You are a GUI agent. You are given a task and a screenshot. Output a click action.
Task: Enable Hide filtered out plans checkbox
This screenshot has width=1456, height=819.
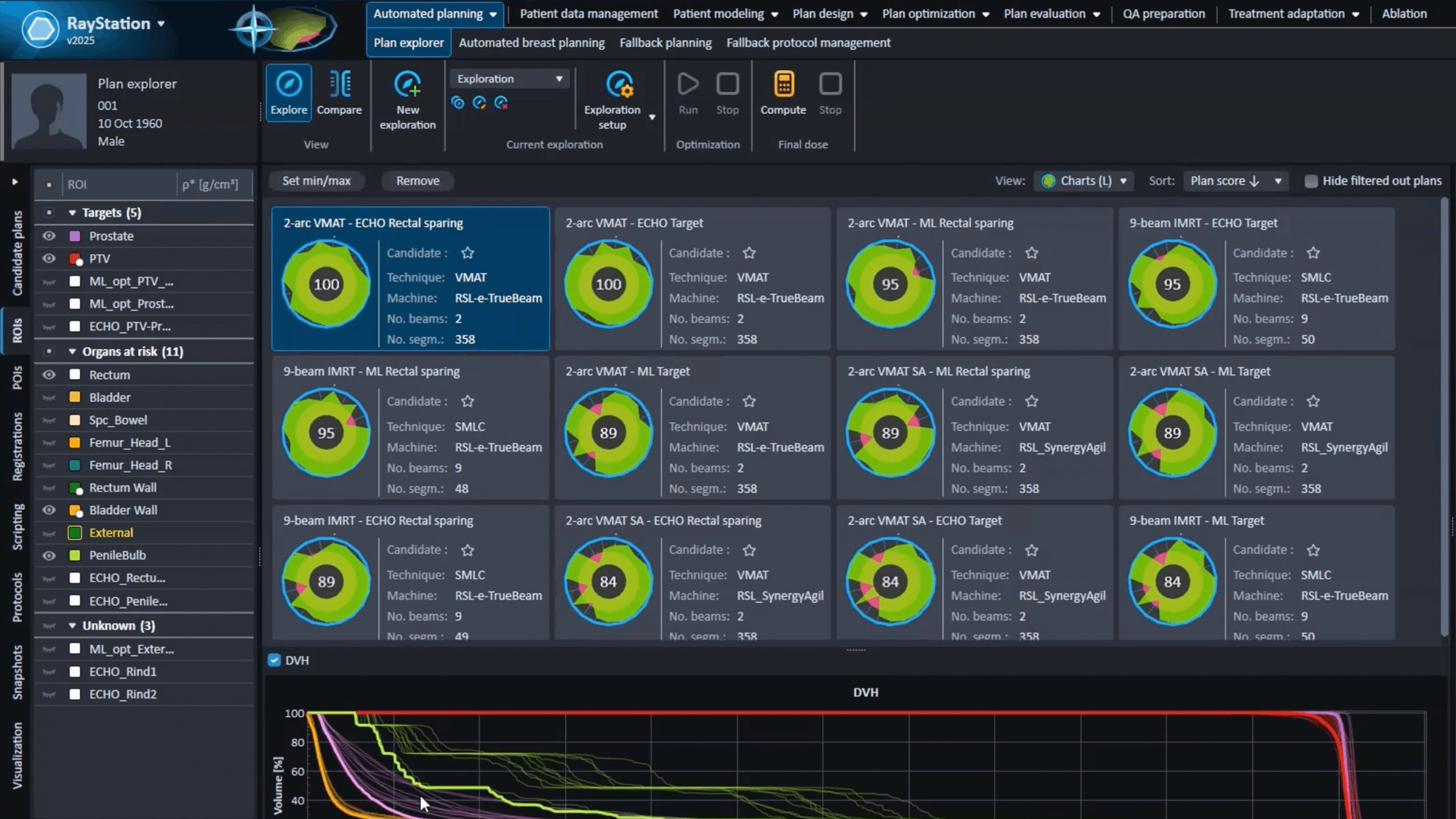click(1311, 181)
